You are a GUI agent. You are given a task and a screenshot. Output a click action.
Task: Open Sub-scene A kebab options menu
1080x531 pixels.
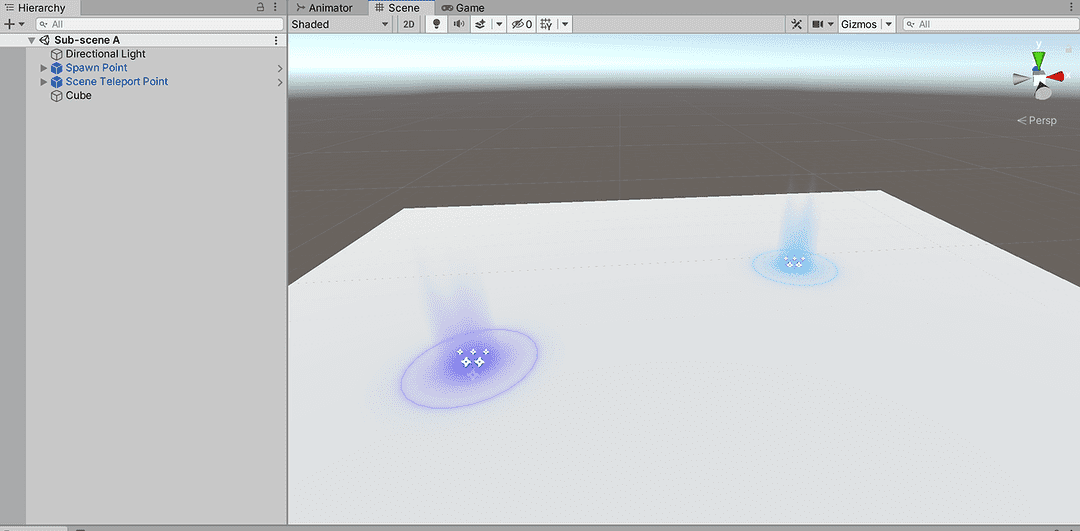[x=276, y=40]
